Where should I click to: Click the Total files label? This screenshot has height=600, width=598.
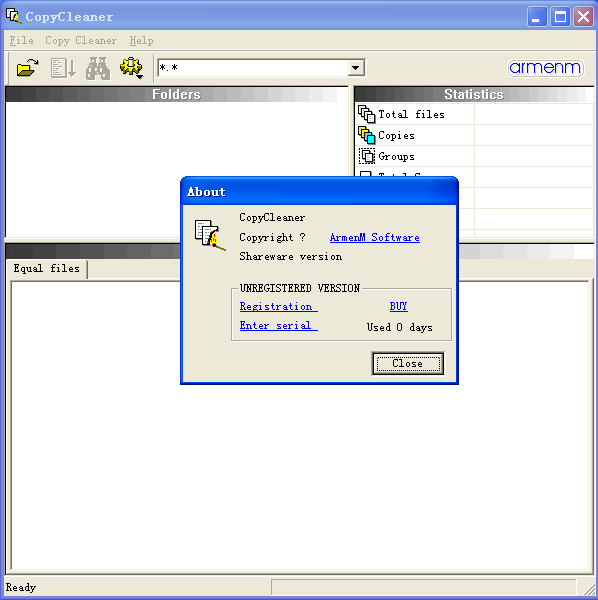coord(411,114)
